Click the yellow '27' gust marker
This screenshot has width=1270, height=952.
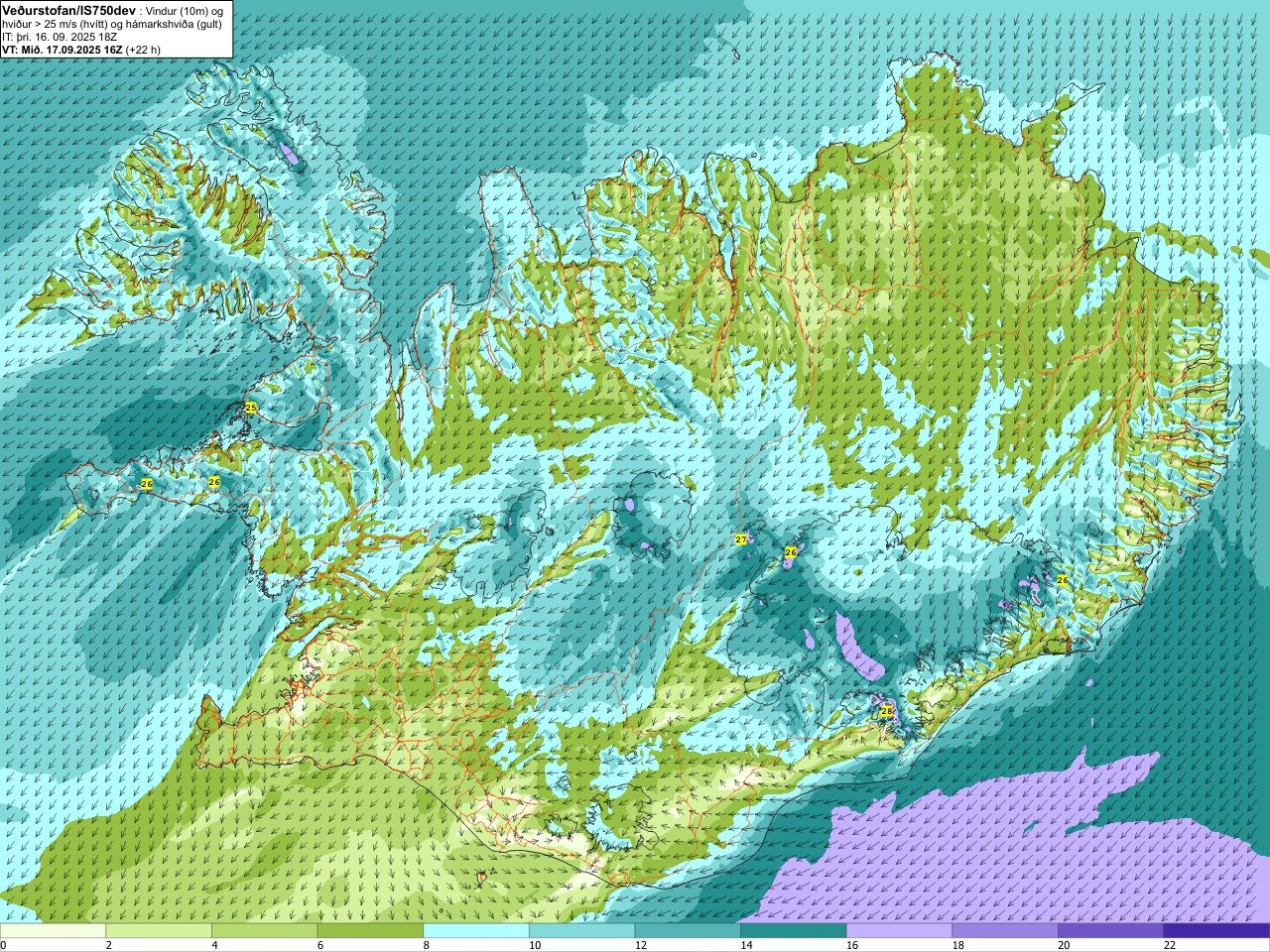(740, 539)
